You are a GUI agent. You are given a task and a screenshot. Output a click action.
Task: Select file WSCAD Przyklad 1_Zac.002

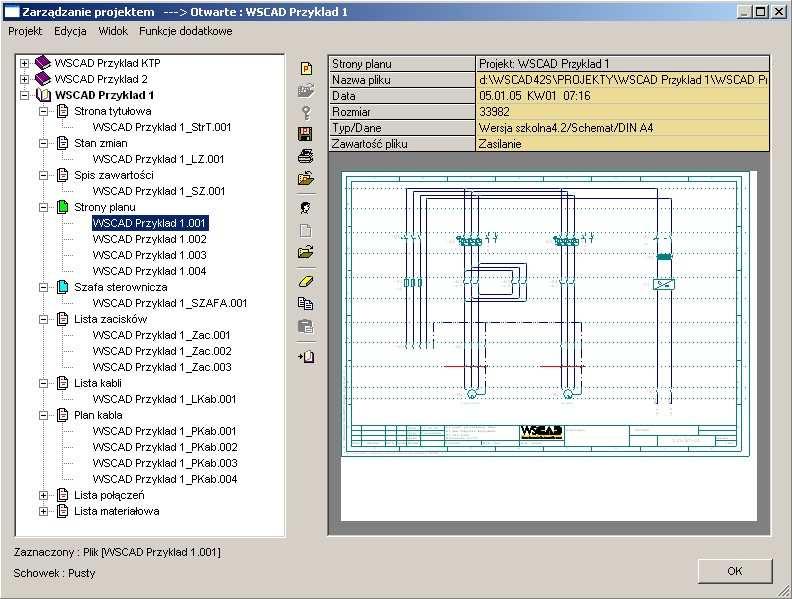tap(162, 351)
